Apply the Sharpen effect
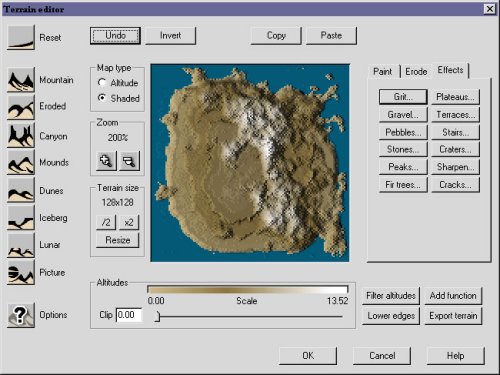The height and width of the screenshot is (375, 500). click(455, 167)
